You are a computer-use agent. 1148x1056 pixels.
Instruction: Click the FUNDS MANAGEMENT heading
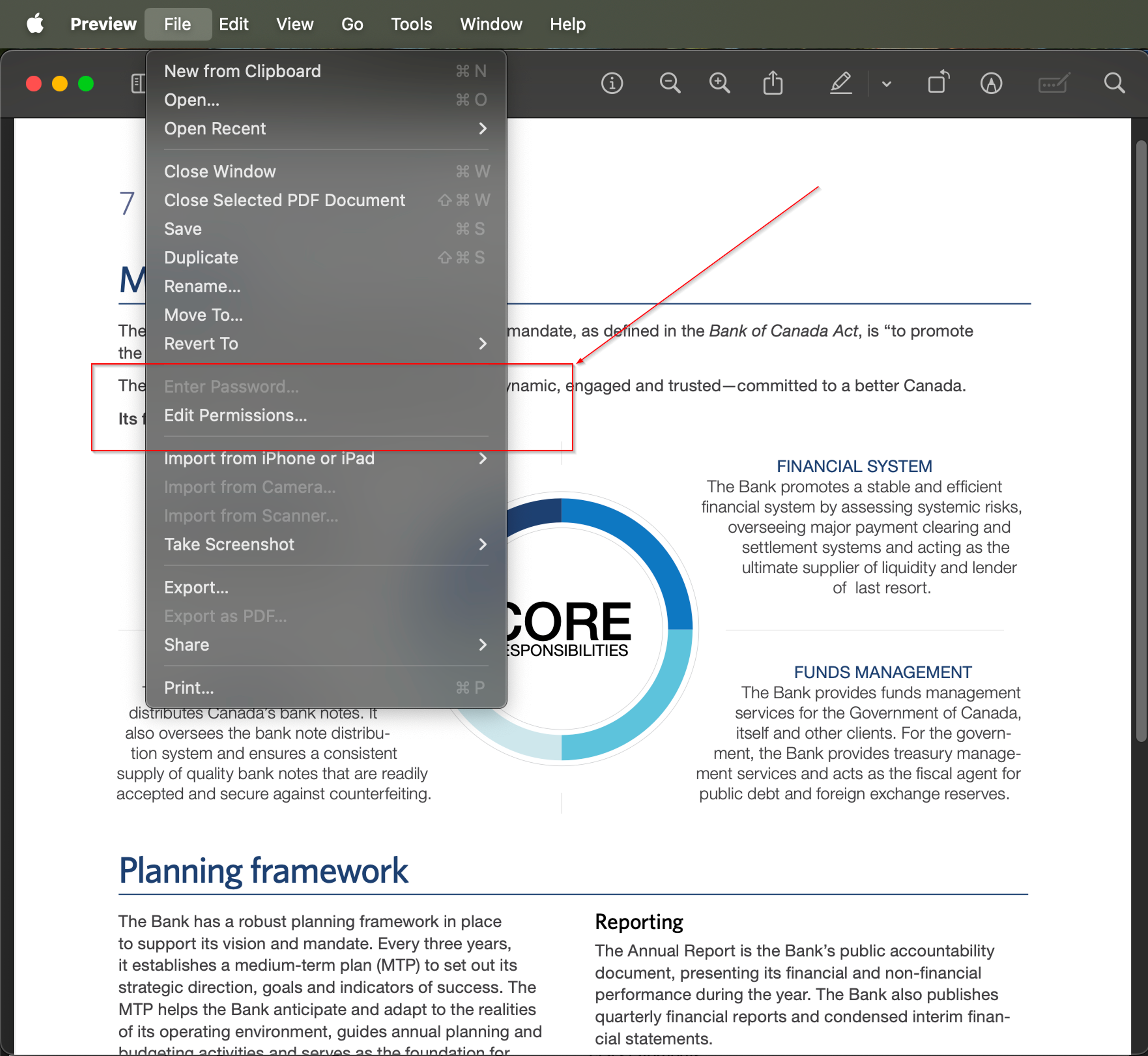(883, 672)
